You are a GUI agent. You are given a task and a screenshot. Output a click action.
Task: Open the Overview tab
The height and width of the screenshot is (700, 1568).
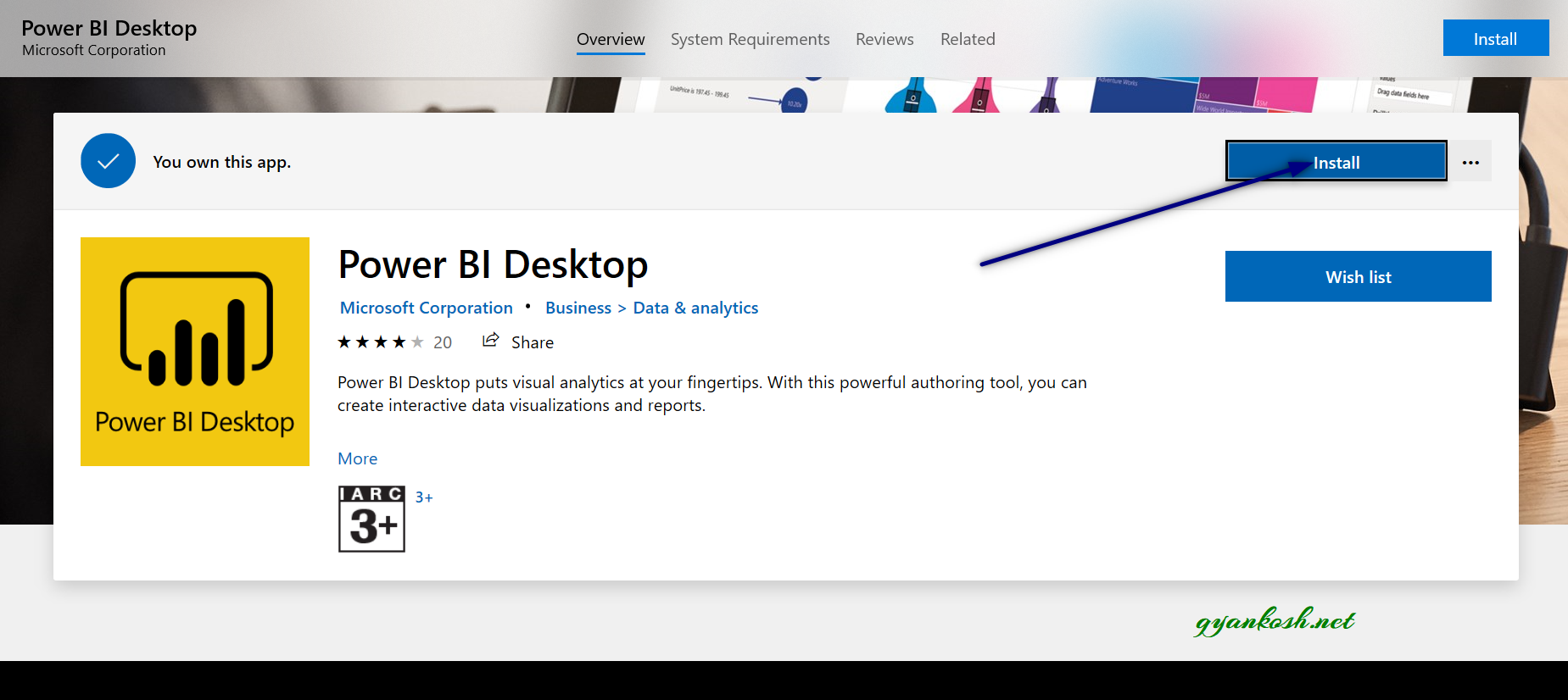tap(611, 39)
